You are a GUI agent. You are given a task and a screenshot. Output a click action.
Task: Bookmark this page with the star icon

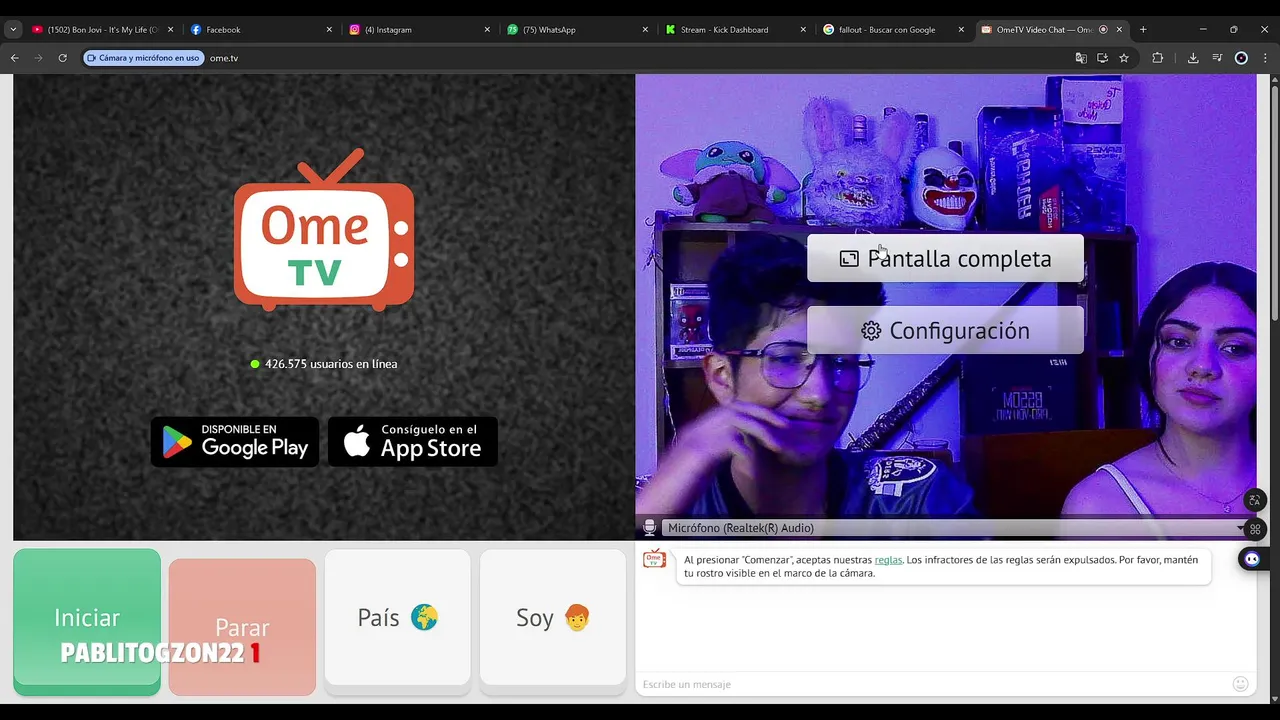point(1124,58)
